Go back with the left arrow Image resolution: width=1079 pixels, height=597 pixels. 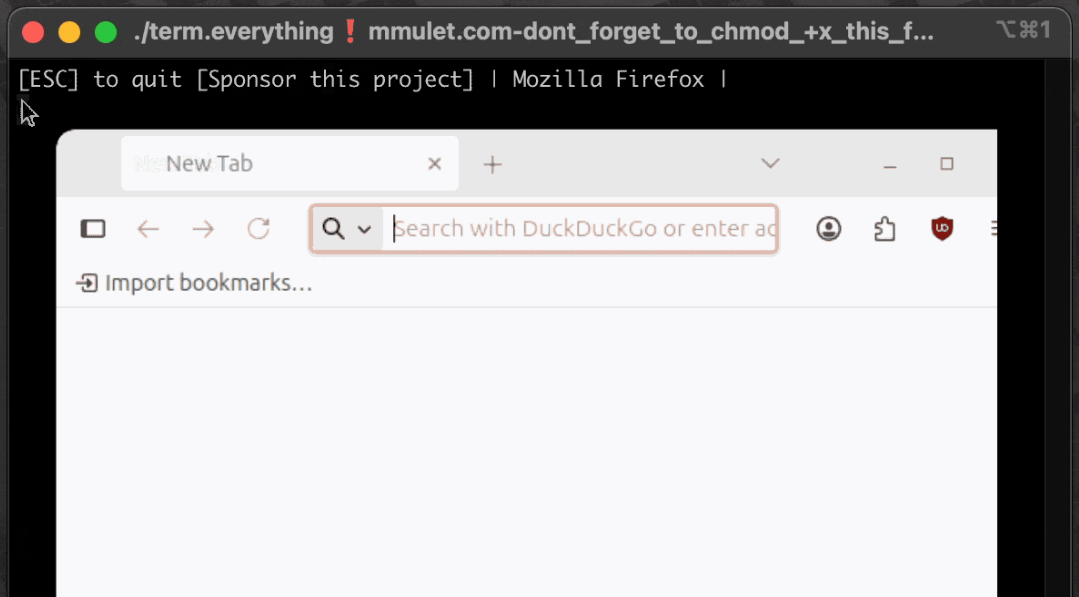click(148, 229)
